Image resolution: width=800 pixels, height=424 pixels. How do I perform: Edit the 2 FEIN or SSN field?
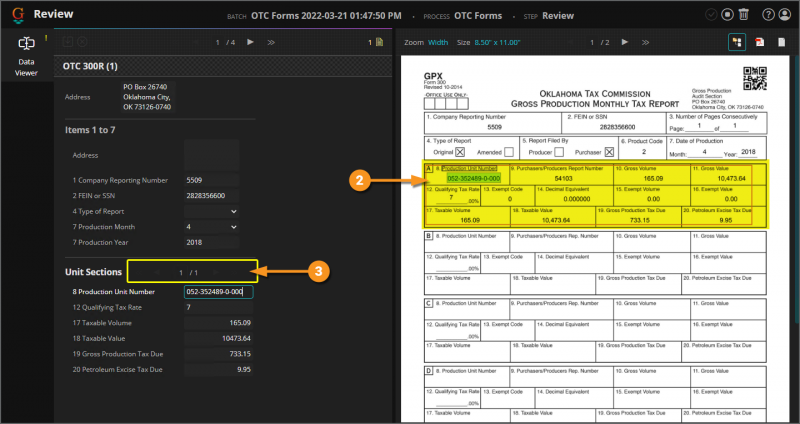[x=211, y=195]
